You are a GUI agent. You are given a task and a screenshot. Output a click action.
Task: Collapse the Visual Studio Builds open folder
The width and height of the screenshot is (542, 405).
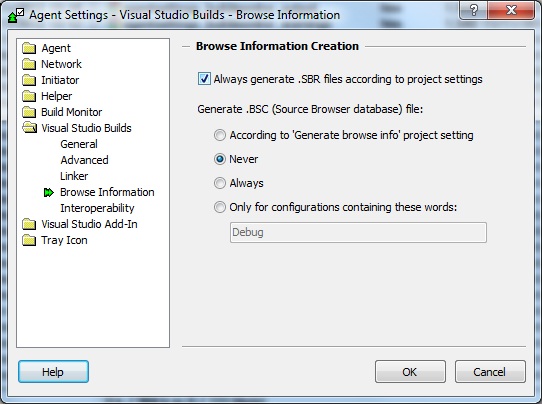tap(29, 128)
